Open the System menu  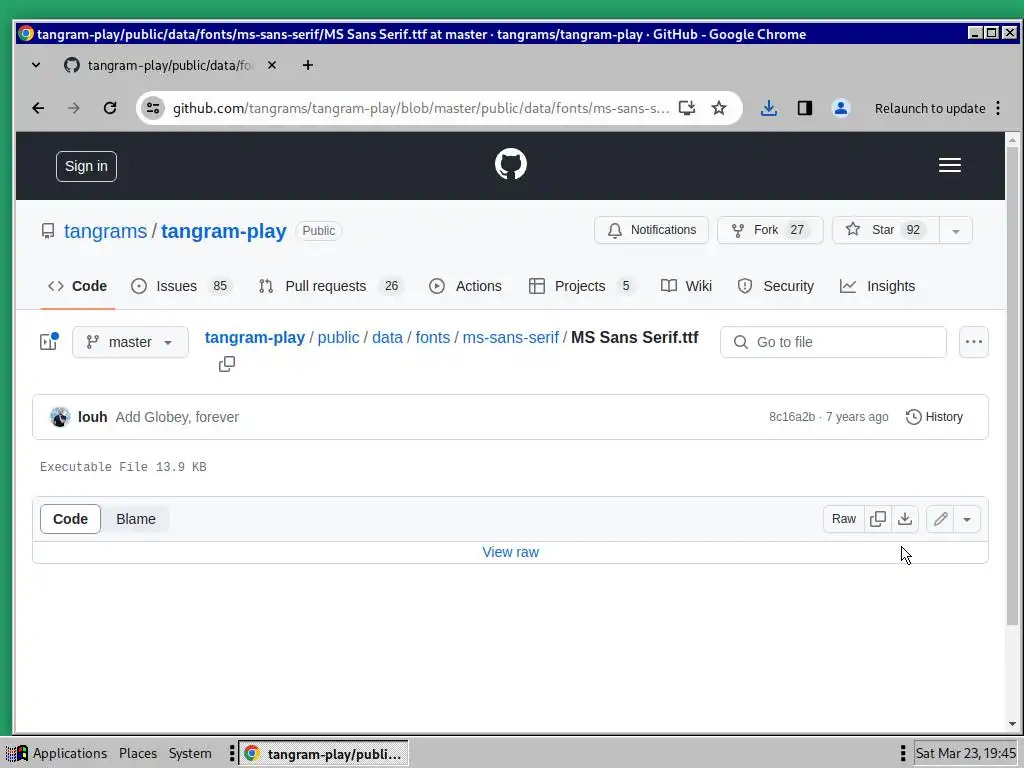190,753
